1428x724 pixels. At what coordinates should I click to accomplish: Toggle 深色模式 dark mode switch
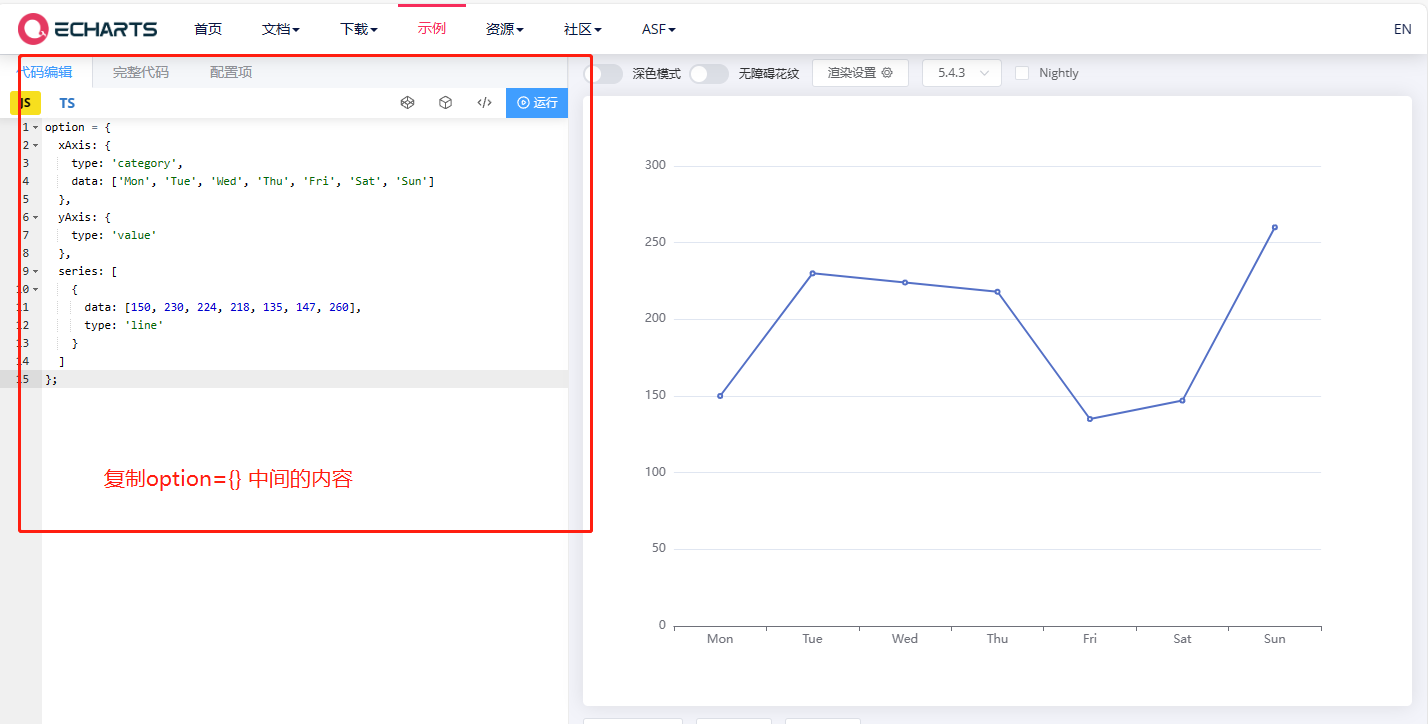click(603, 73)
